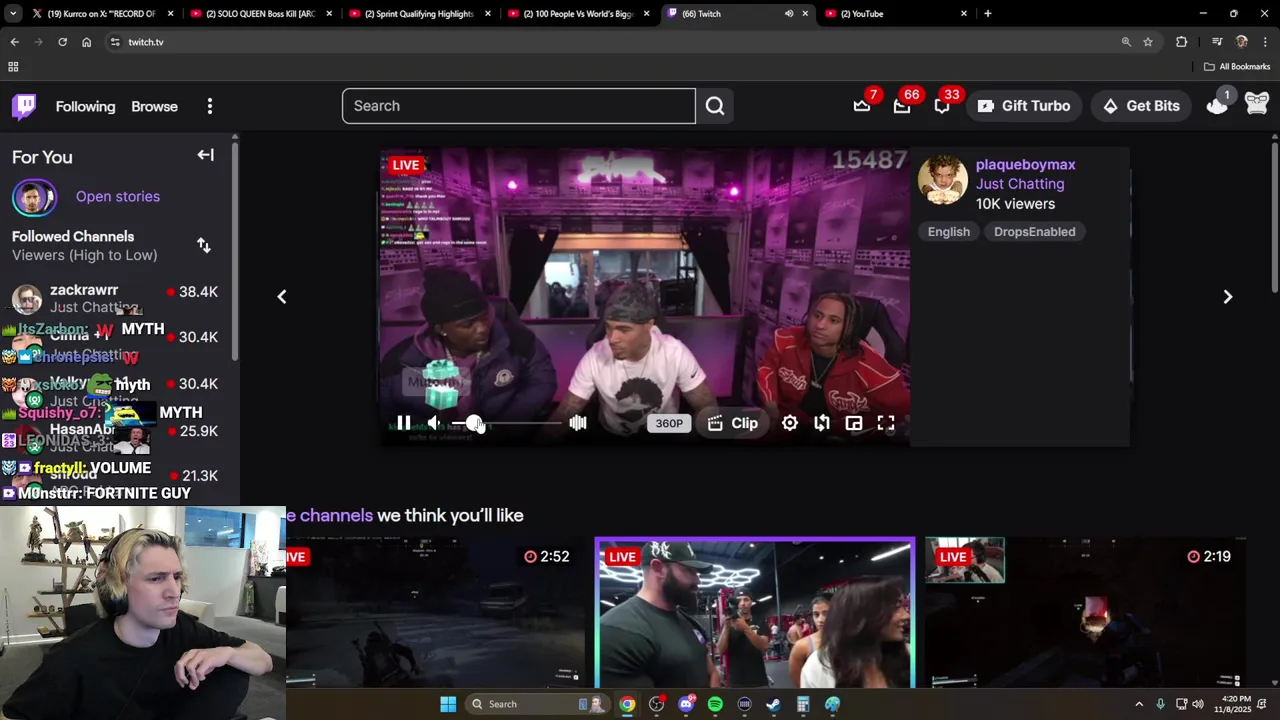
Task: Open notifications inbox with 66 badge
Action: coord(902,106)
